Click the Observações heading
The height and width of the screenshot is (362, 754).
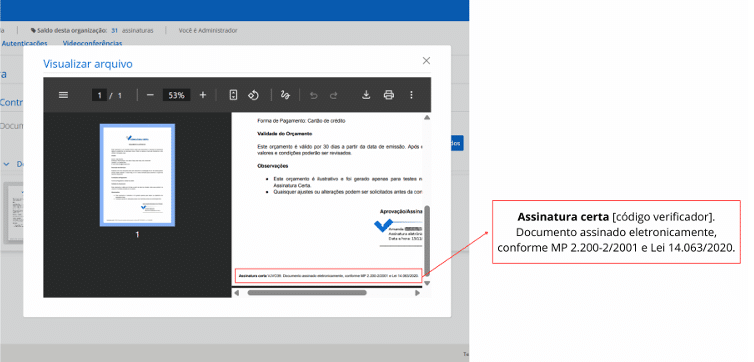point(273,166)
